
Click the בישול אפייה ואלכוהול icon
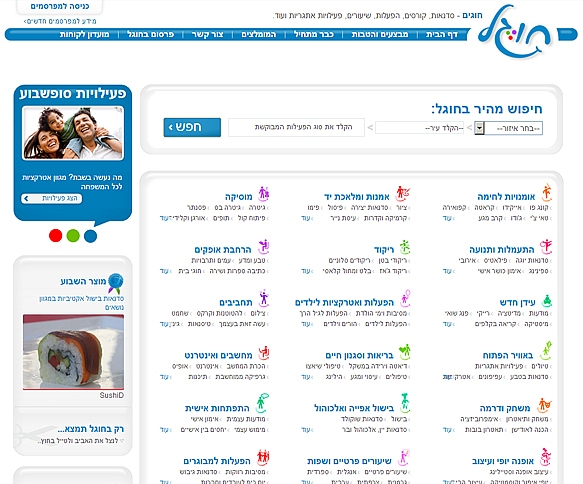click(x=405, y=403)
